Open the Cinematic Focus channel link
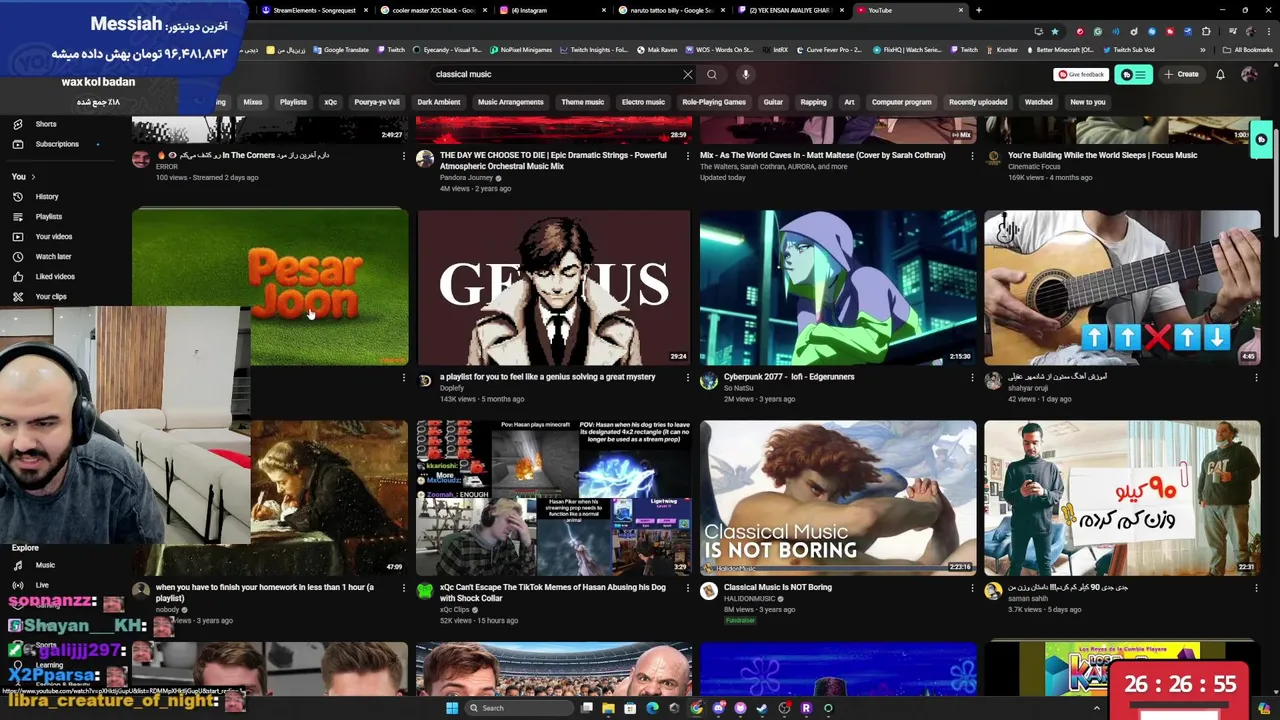 (1033, 167)
